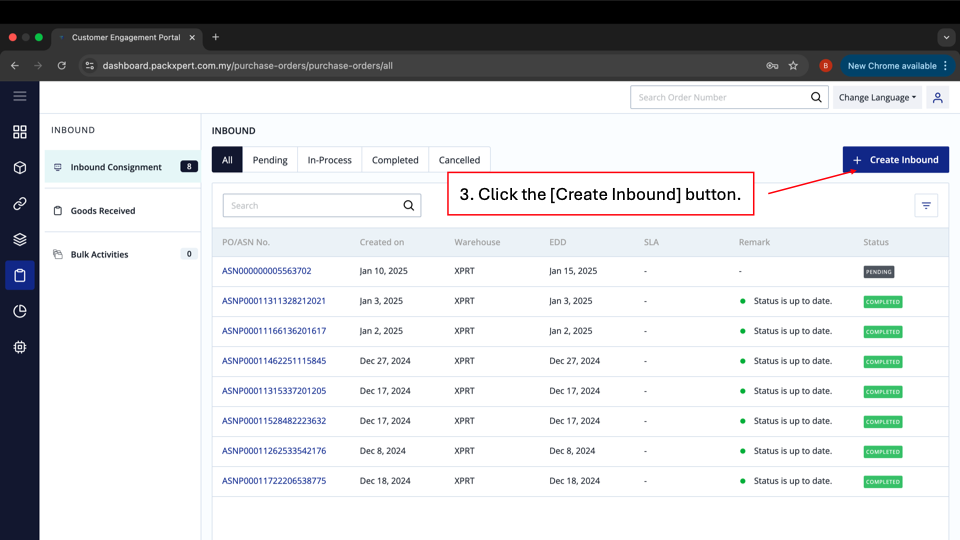Select the All tab
Screen dimensions: 960x540
[227, 160]
